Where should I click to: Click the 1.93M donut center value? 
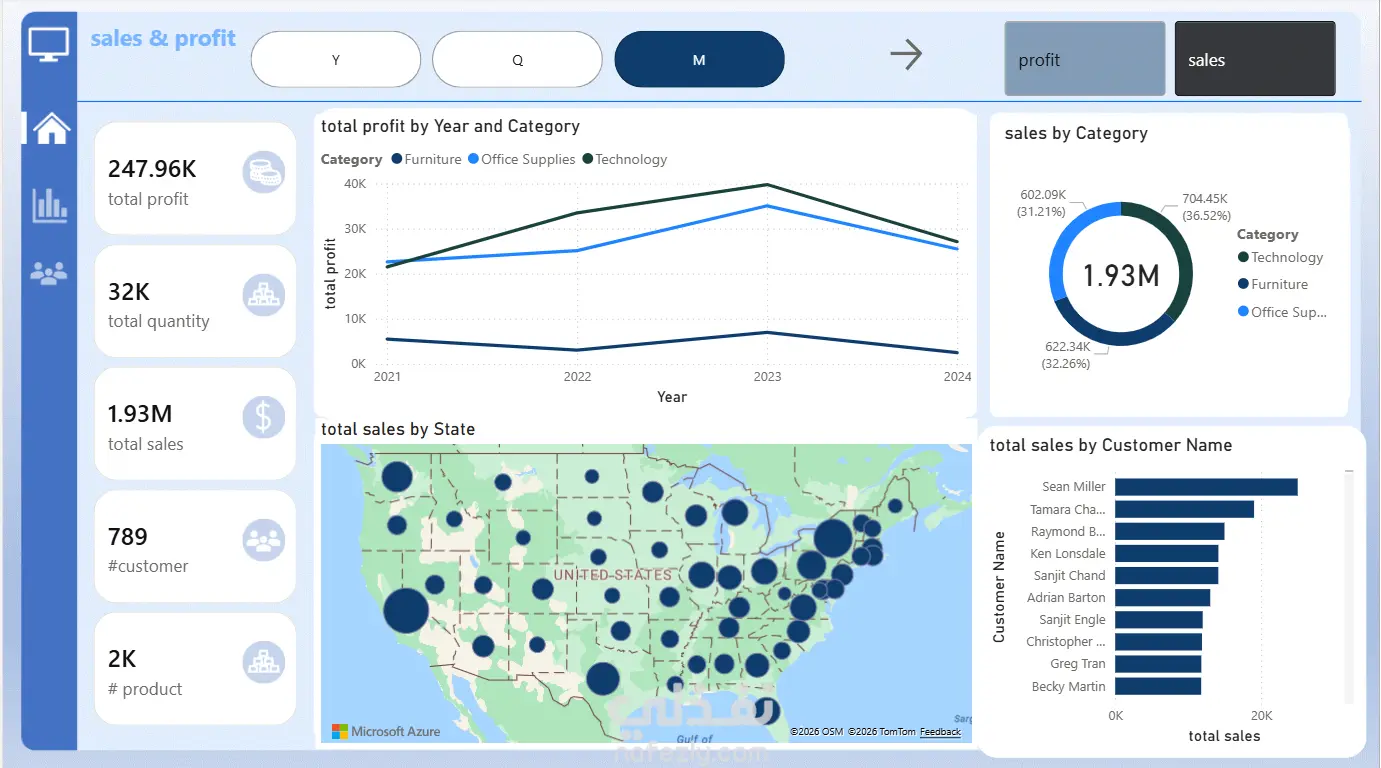pyautogui.click(x=1121, y=275)
